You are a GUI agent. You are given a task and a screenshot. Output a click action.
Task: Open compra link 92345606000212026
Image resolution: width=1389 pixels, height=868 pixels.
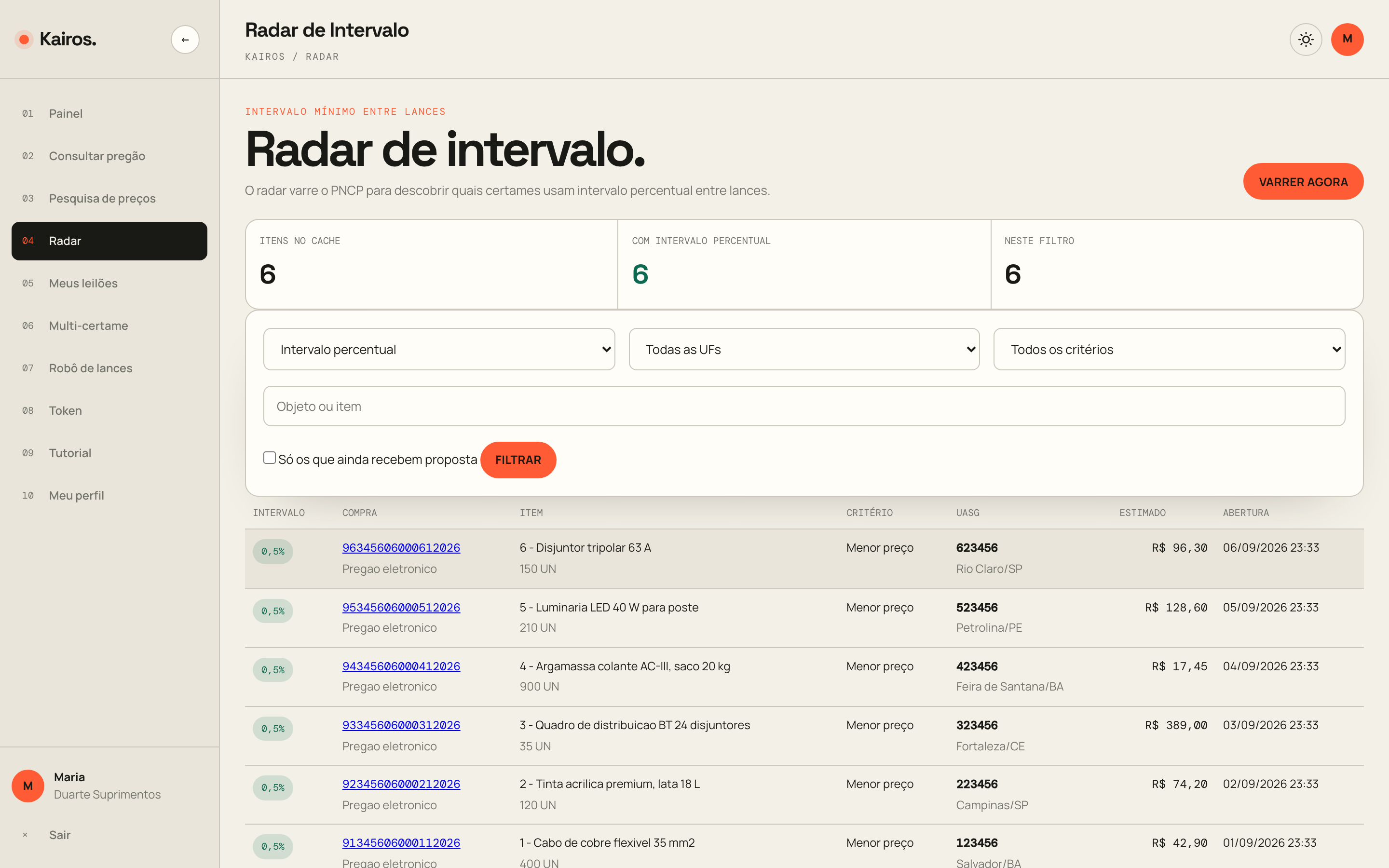(401, 784)
